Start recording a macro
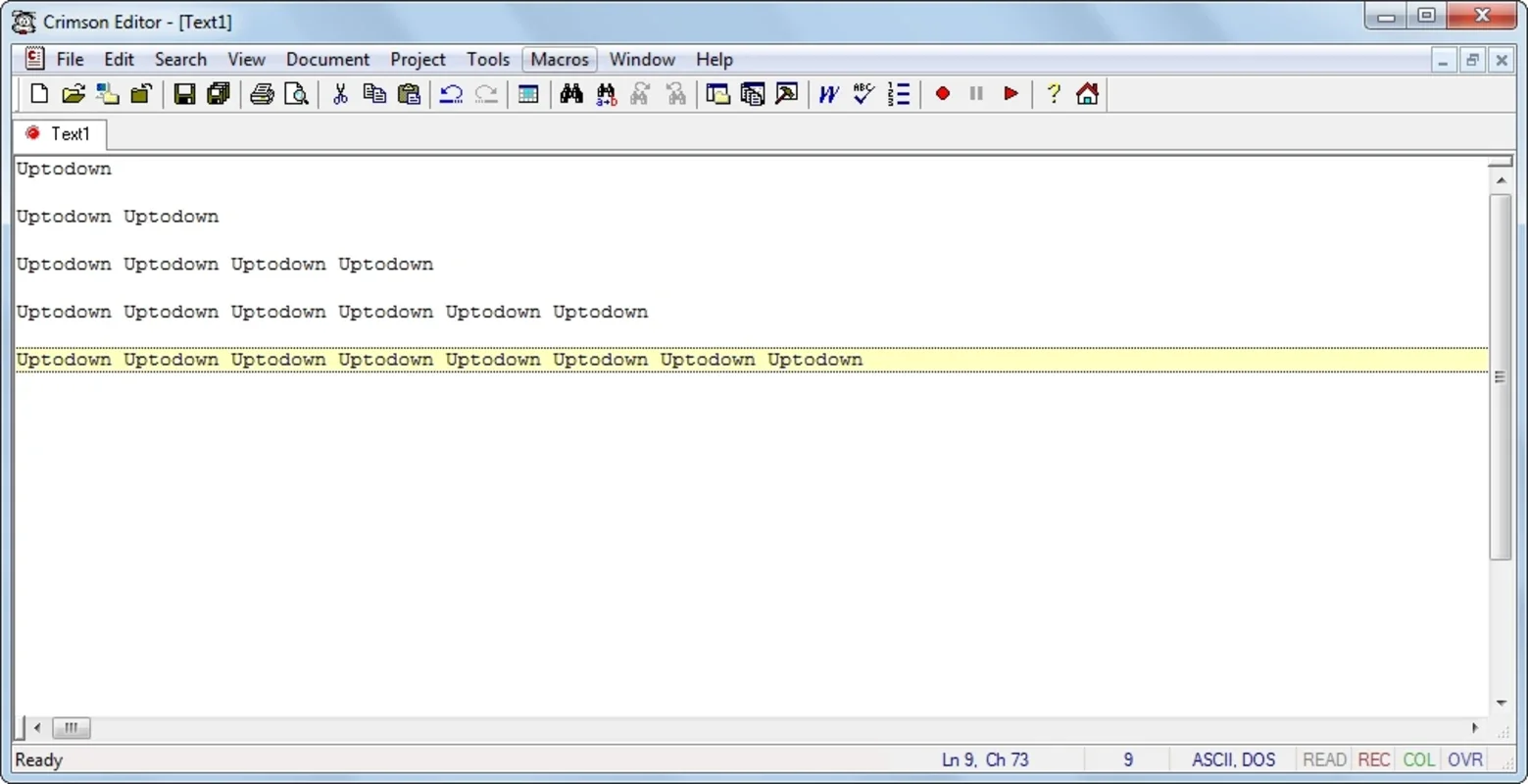 pos(943,94)
